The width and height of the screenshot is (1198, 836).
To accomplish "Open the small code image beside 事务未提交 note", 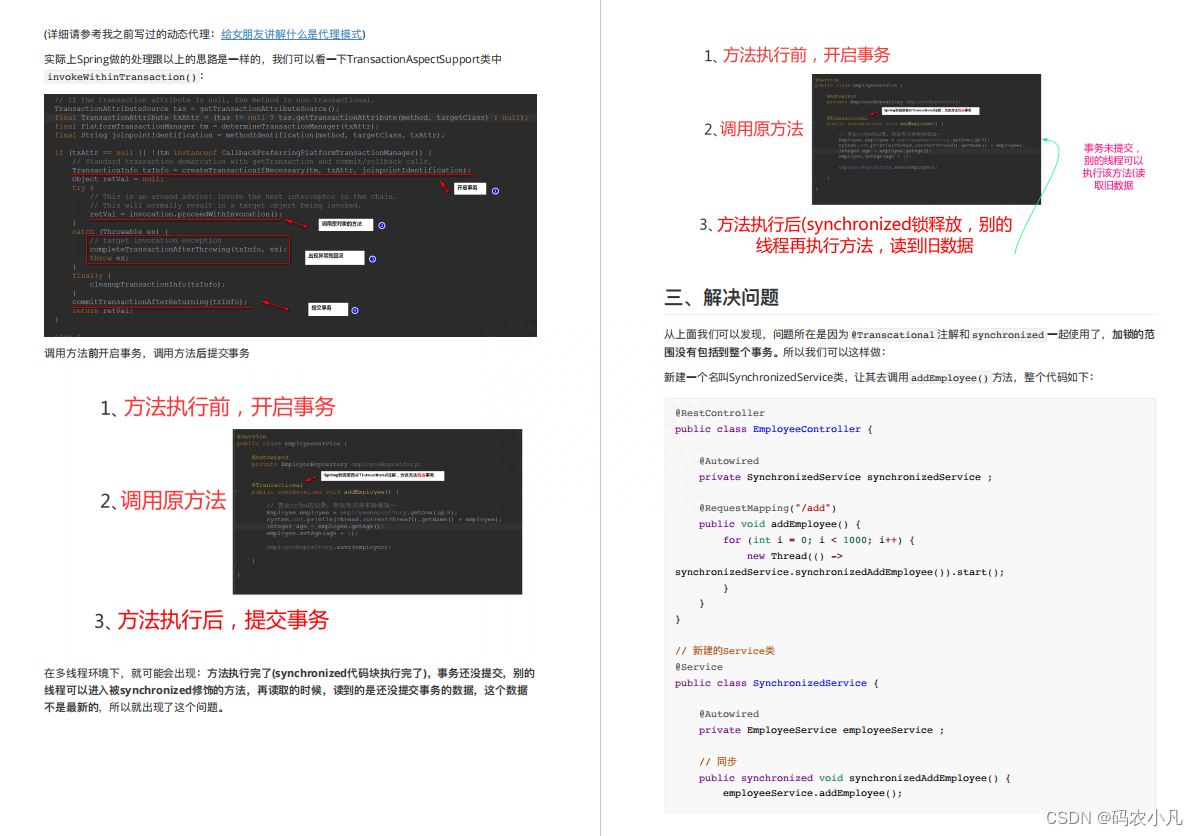I will click(926, 139).
